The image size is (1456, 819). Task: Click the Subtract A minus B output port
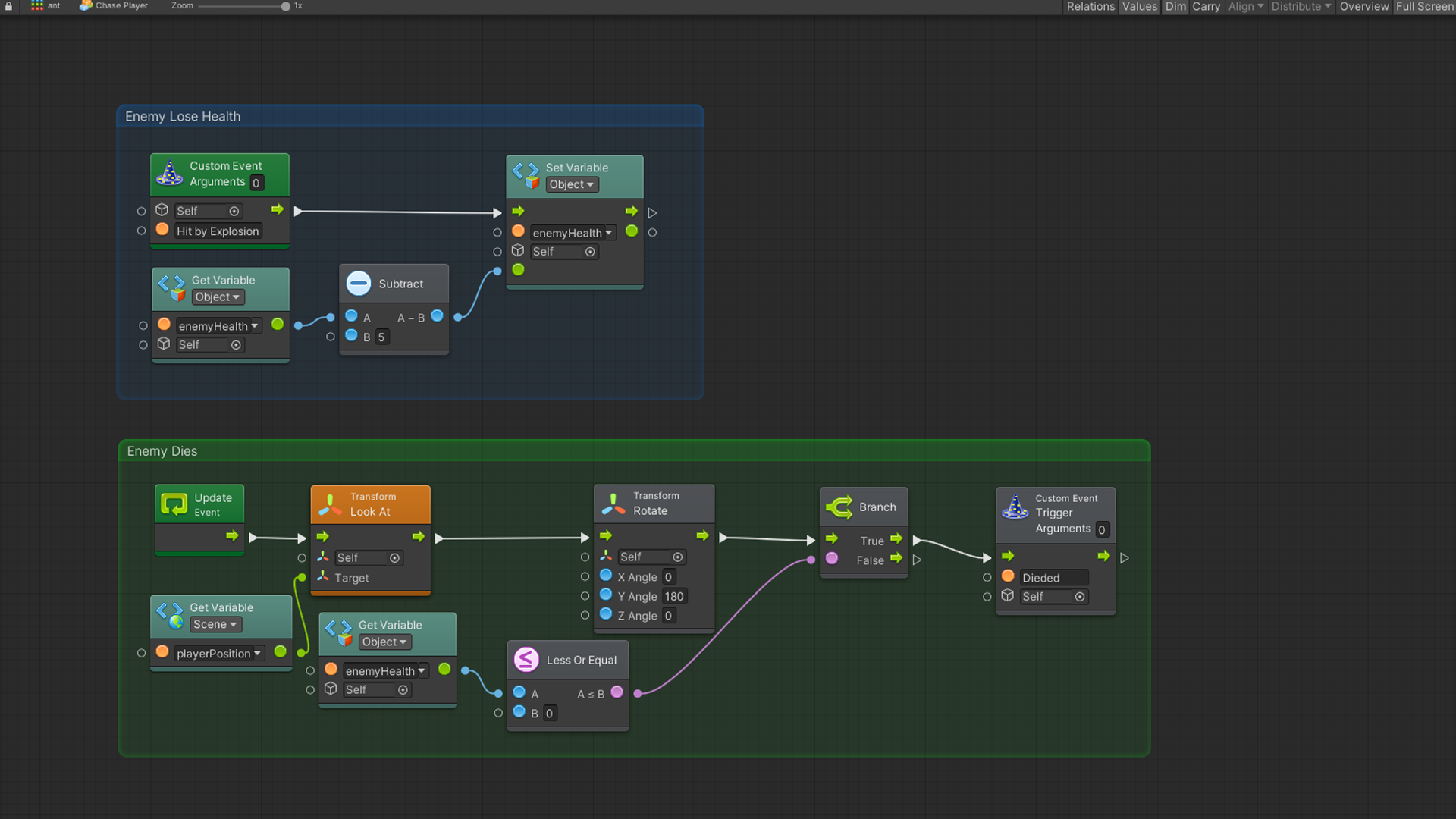coord(438,316)
